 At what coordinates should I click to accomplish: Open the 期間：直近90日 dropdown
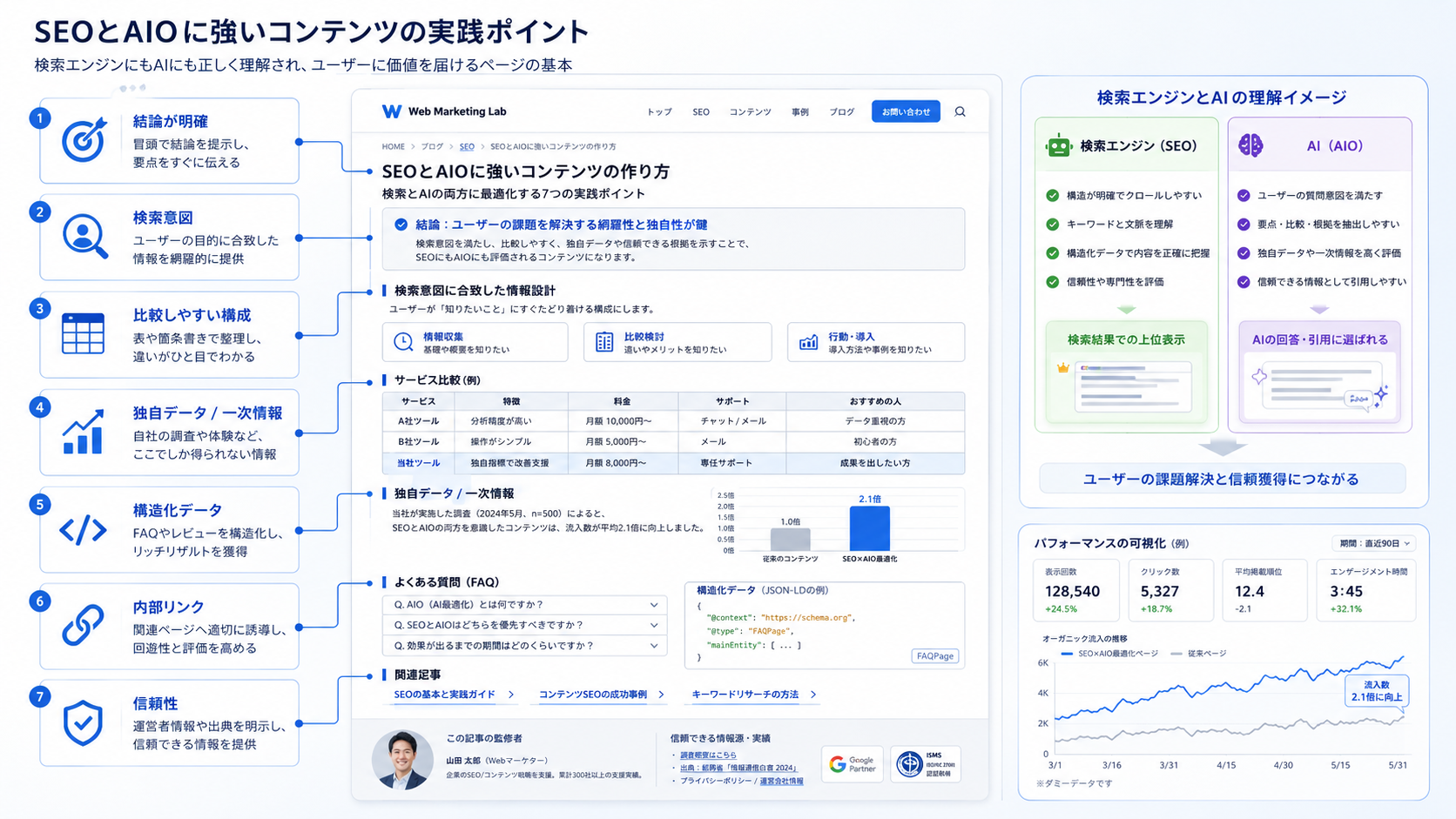[1373, 543]
